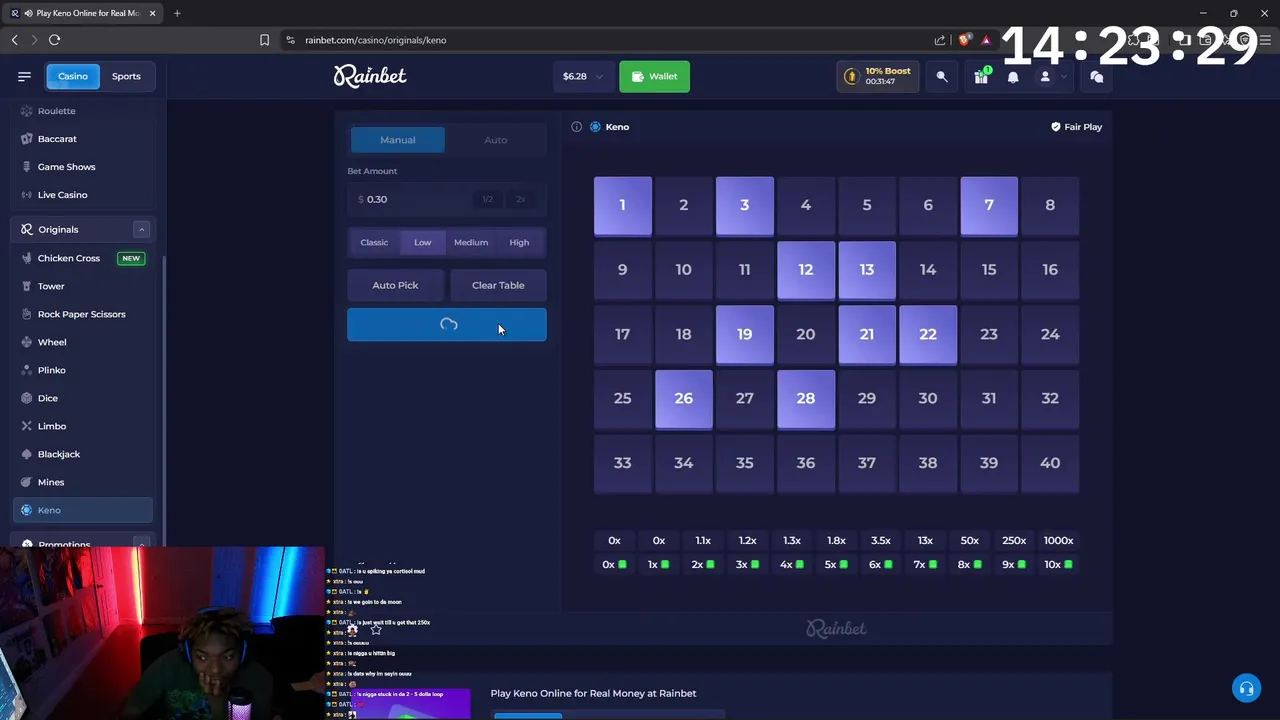This screenshot has width=1280, height=720.
Task: Halve the bet with 1/2
Action: (x=487, y=199)
